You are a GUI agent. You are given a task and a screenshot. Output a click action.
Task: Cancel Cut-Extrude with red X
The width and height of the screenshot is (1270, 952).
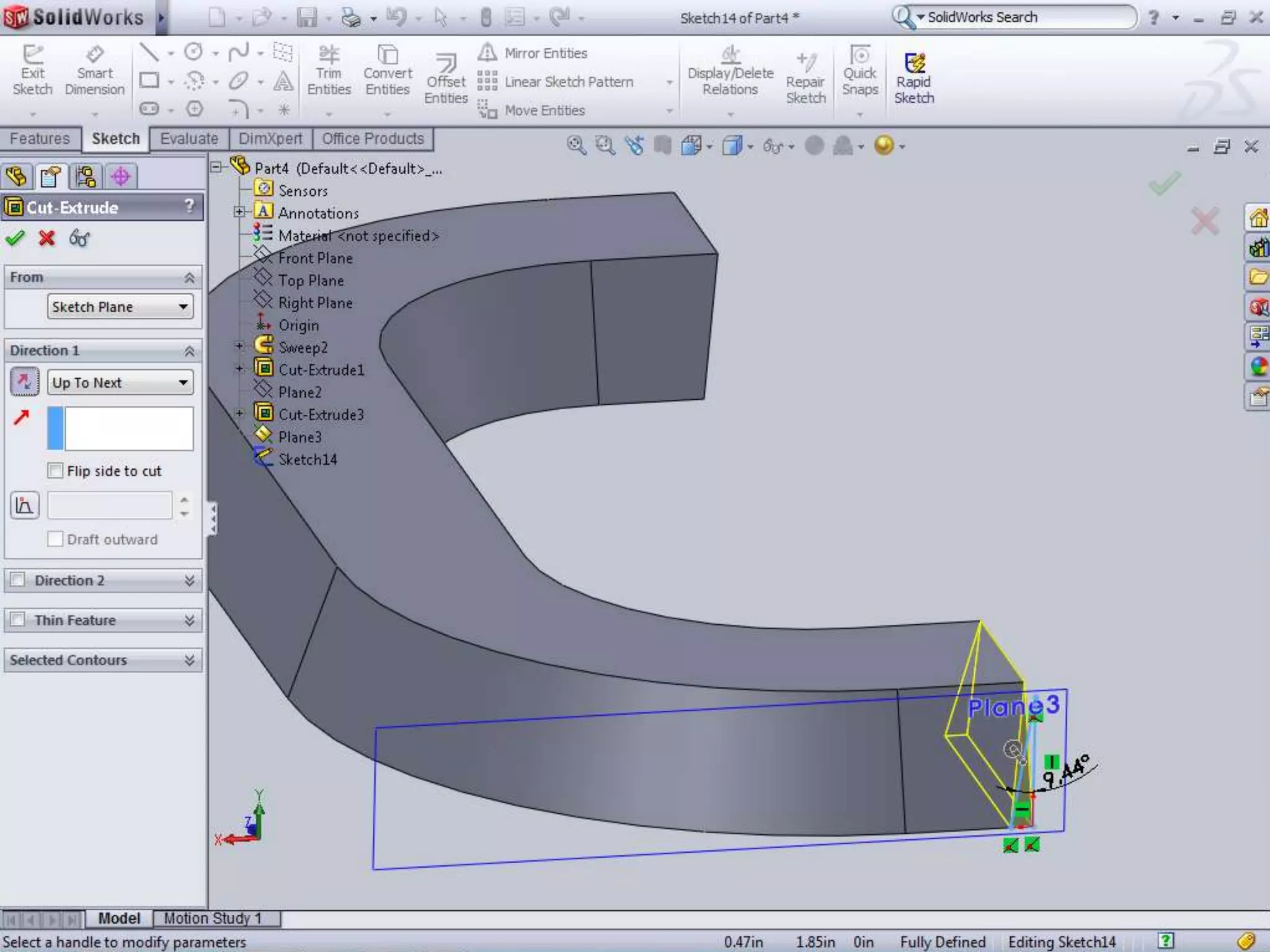point(47,238)
